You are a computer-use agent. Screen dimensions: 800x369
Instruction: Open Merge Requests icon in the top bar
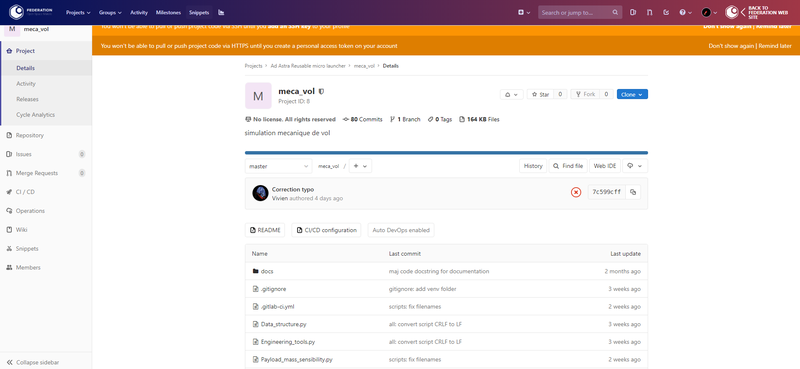tap(649, 12)
